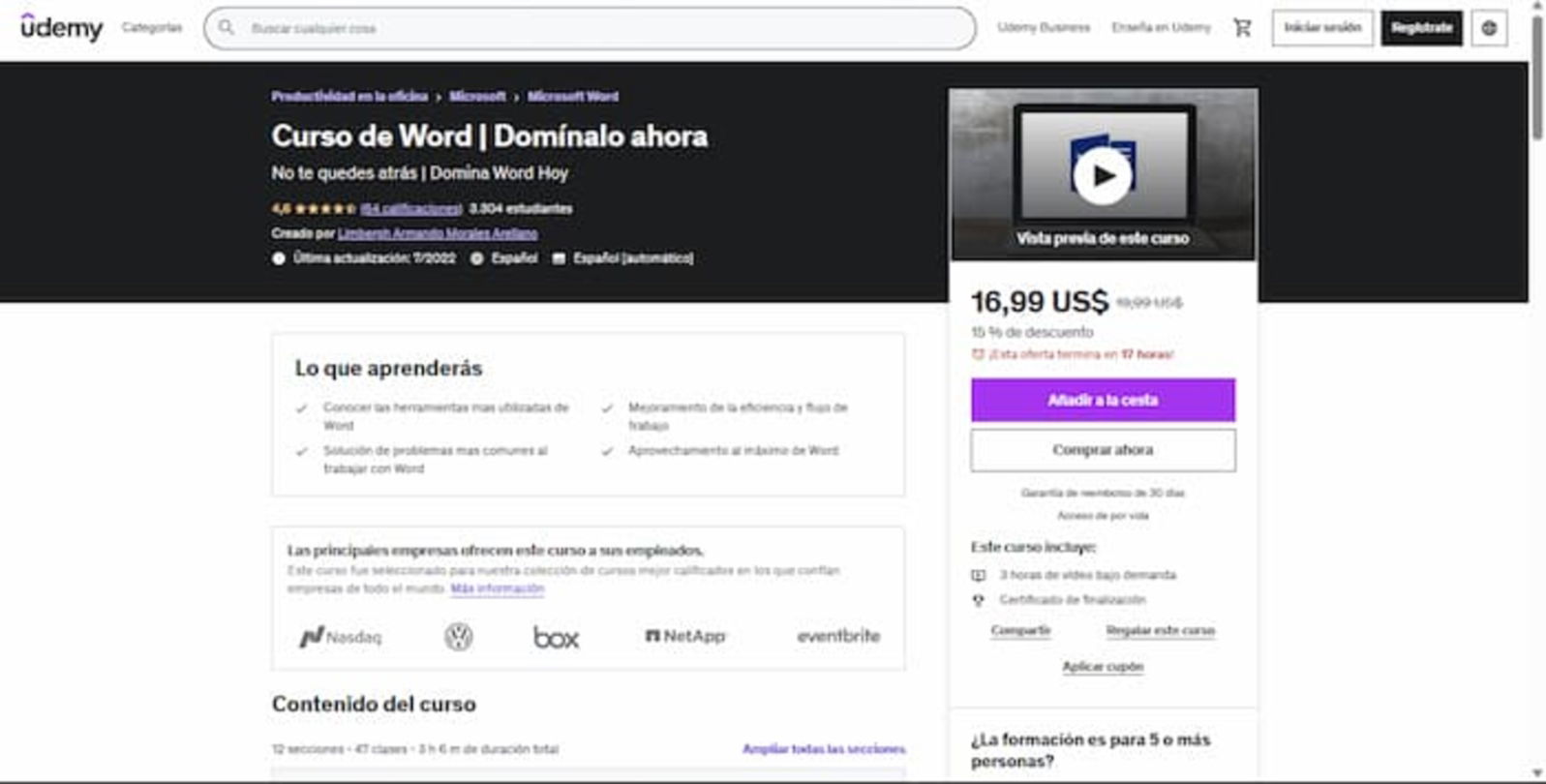
Task: Focus the search input field
Action: [590, 28]
